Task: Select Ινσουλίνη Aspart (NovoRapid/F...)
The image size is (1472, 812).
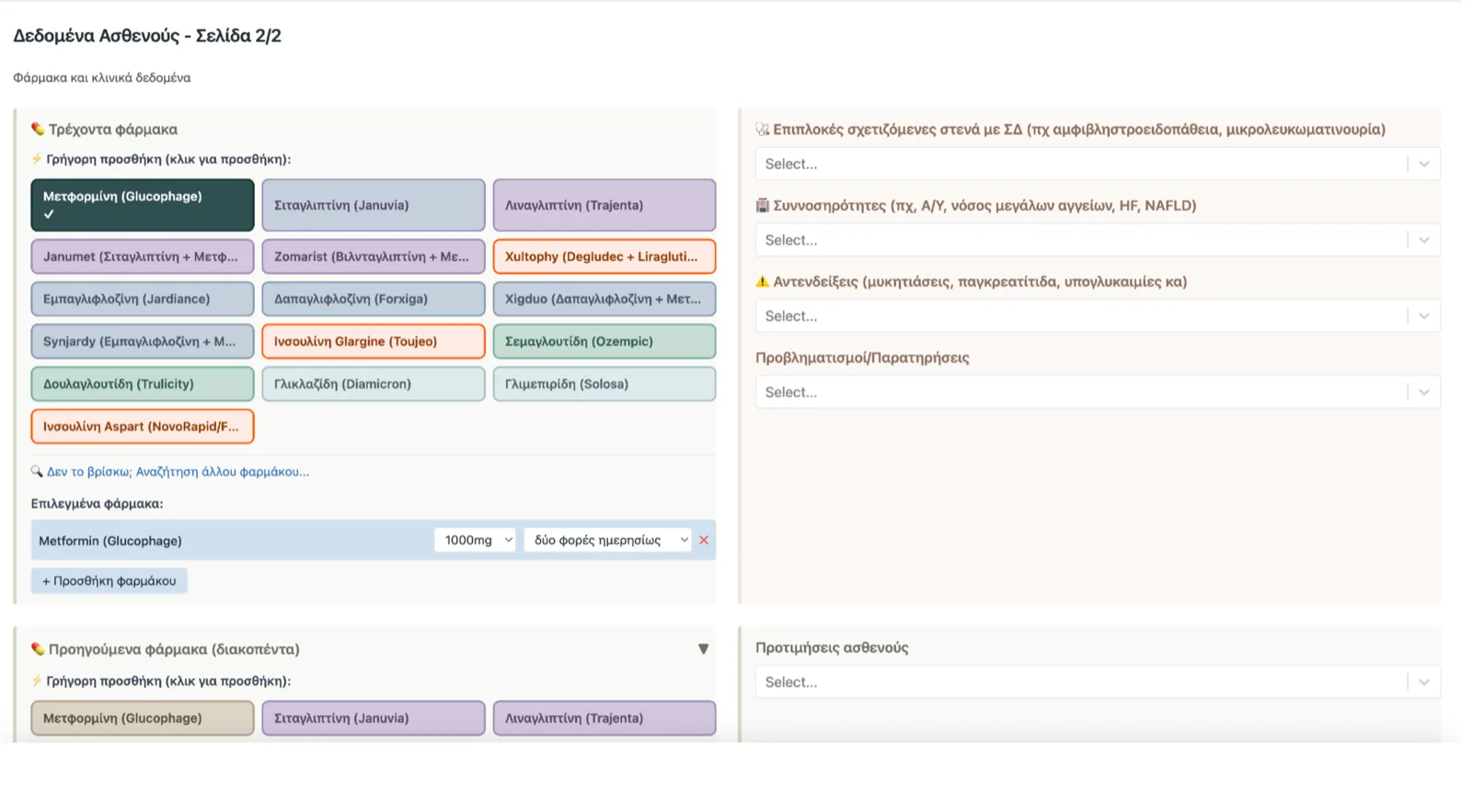Action: point(143,426)
